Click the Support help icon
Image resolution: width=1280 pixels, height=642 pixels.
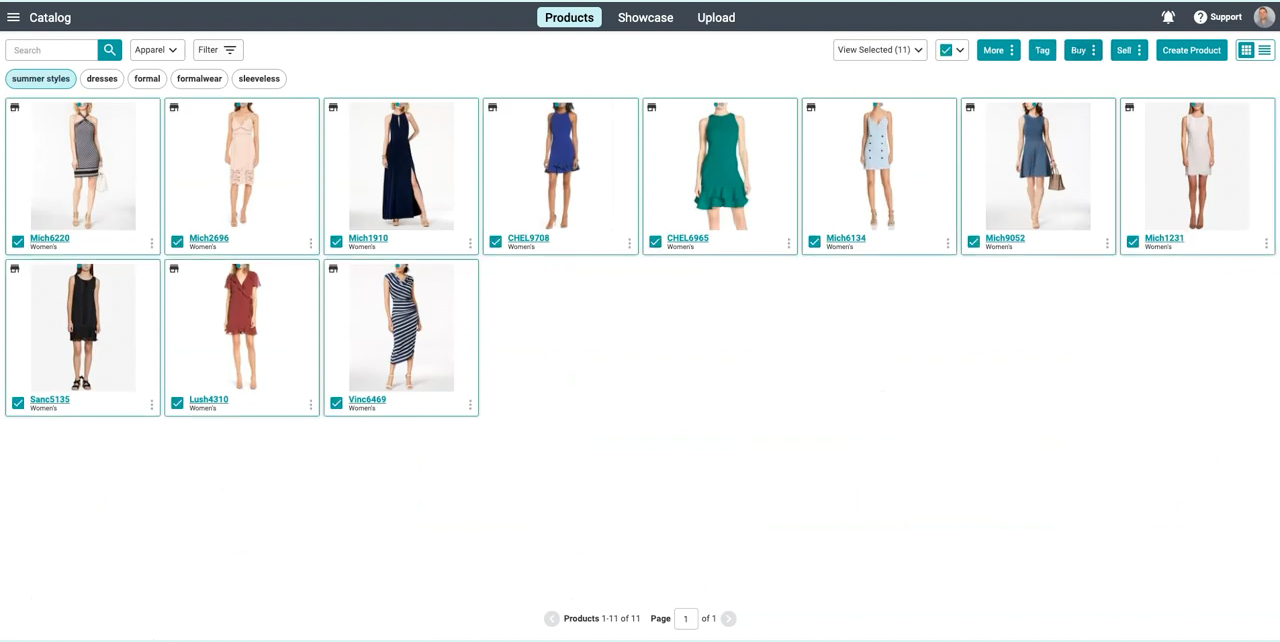coord(1200,17)
